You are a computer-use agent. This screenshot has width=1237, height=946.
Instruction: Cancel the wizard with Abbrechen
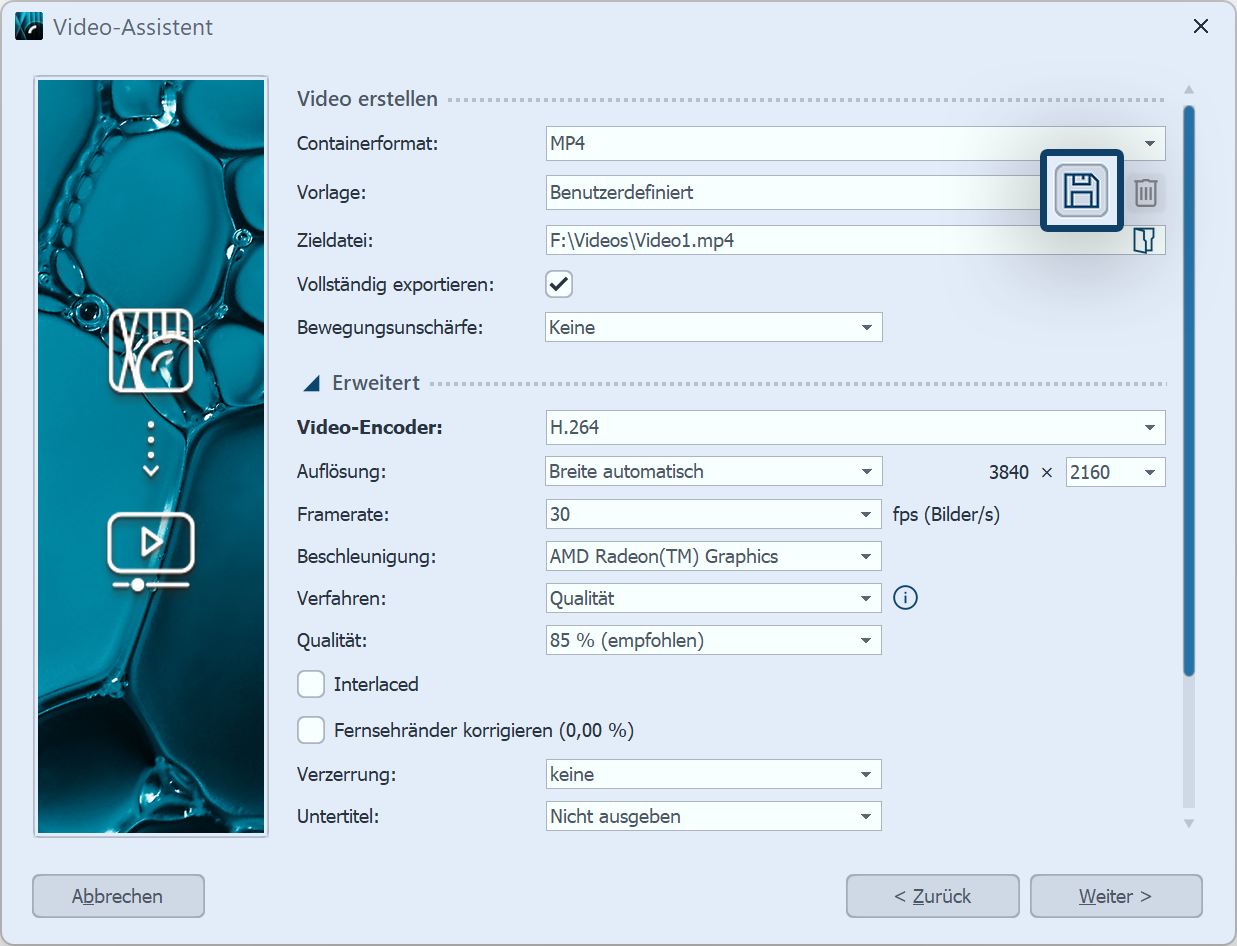point(117,895)
